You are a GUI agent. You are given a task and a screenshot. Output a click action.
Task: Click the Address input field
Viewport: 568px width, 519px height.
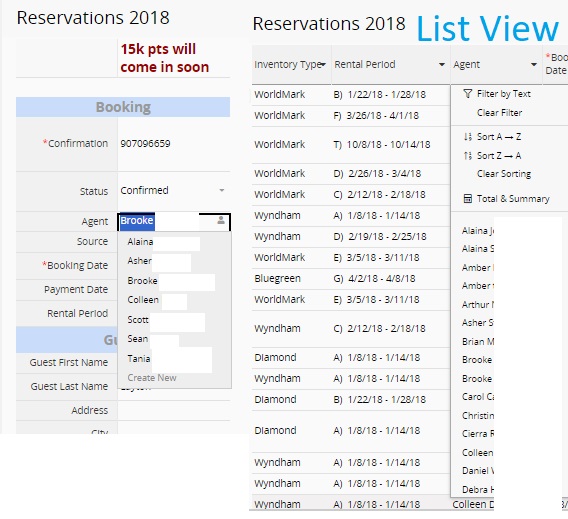click(x=174, y=410)
